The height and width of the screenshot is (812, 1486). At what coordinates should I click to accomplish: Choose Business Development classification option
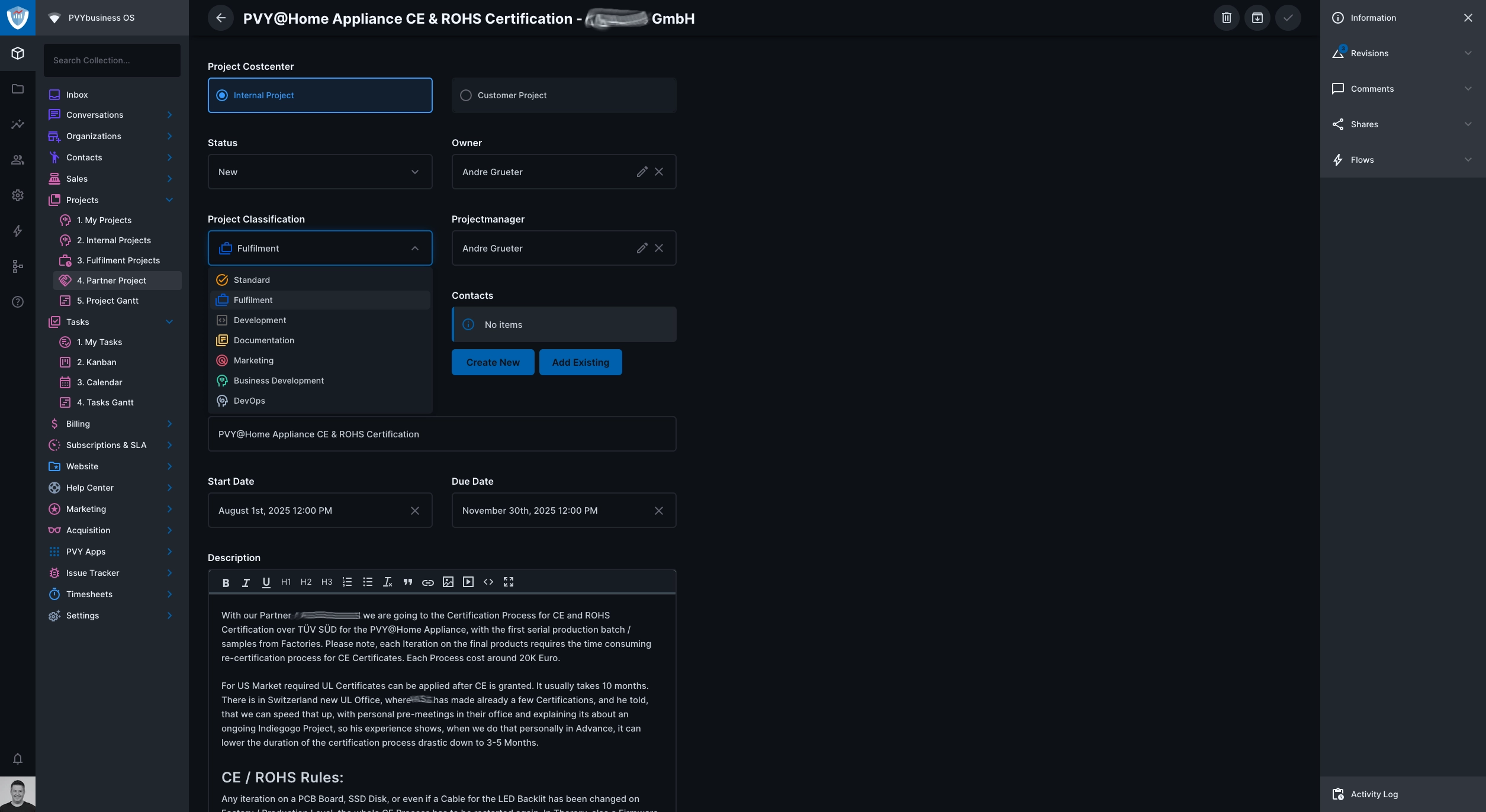pos(320,381)
